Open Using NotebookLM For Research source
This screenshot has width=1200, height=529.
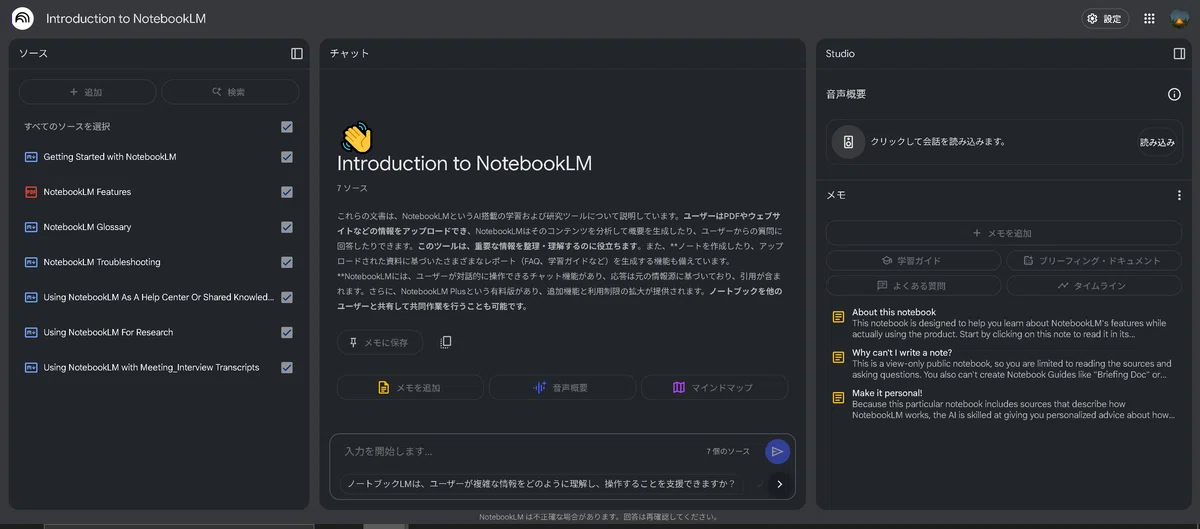(x=108, y=332)
